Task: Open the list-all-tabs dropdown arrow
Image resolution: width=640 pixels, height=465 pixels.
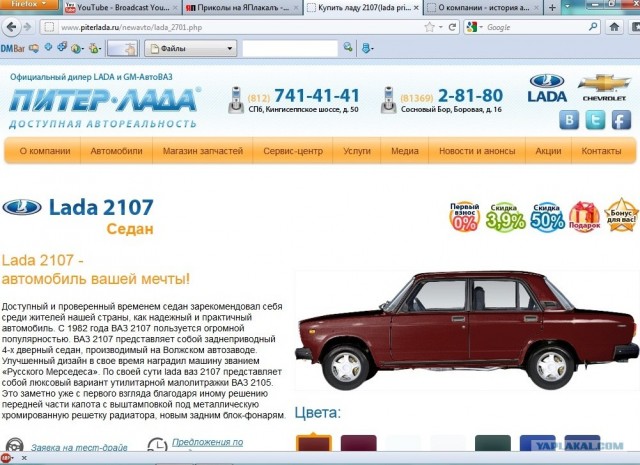Action: 568,7
